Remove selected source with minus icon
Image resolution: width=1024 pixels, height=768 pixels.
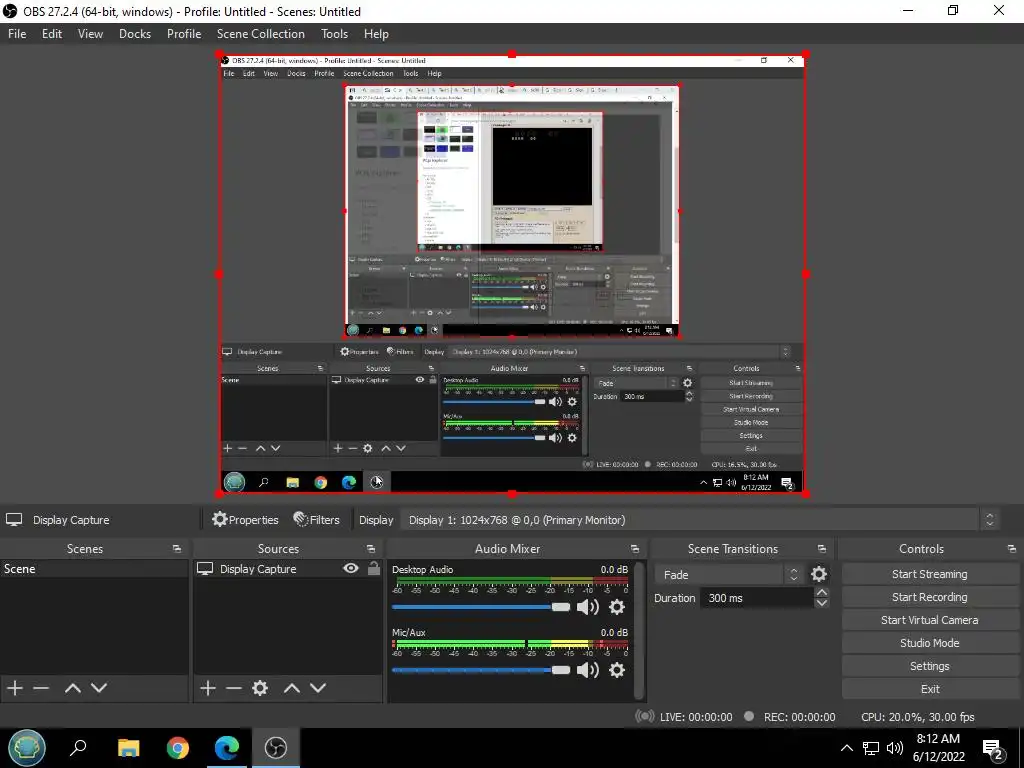234,688
